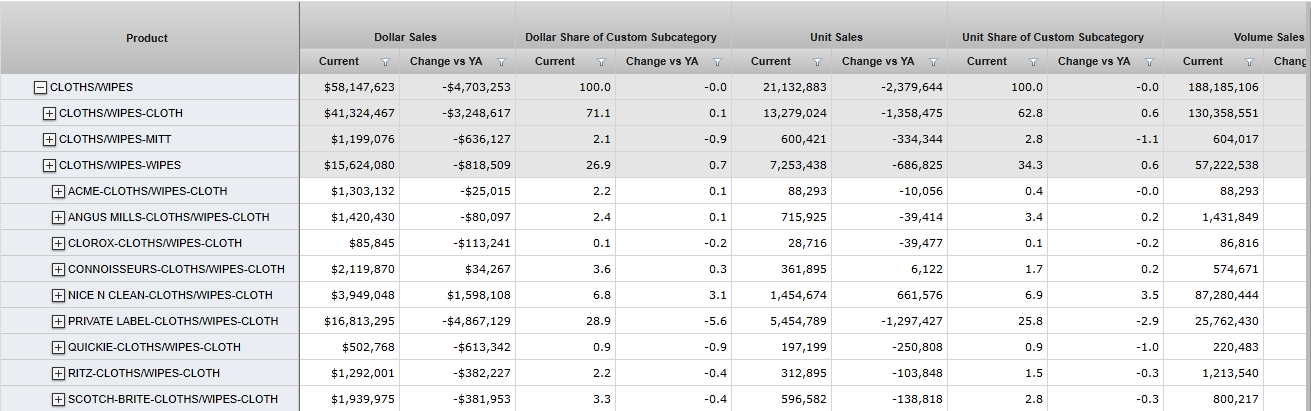Click filter icon on Dollar Sales Current column

pos(385,62)
